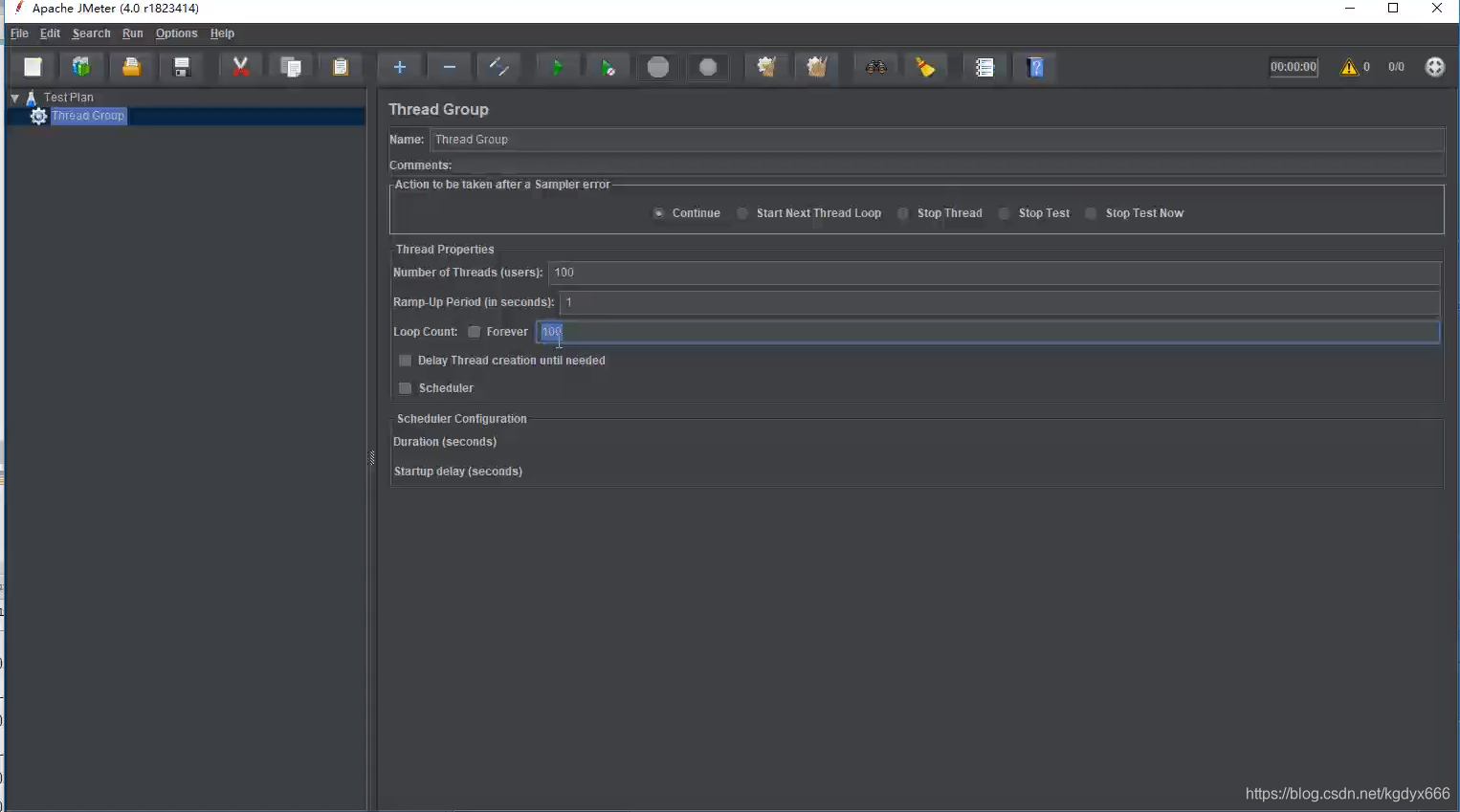The width and height of the screenshot is (1460, 812).
Task: Click the Number of Threads field
Action: (x=994, y=273)
